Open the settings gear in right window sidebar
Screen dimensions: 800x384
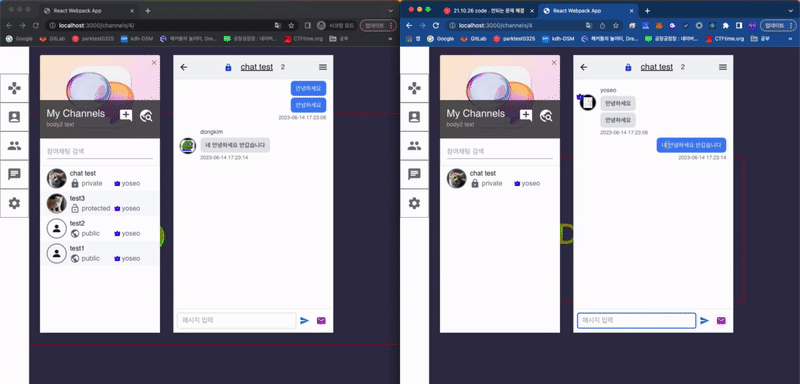[414, 203]
